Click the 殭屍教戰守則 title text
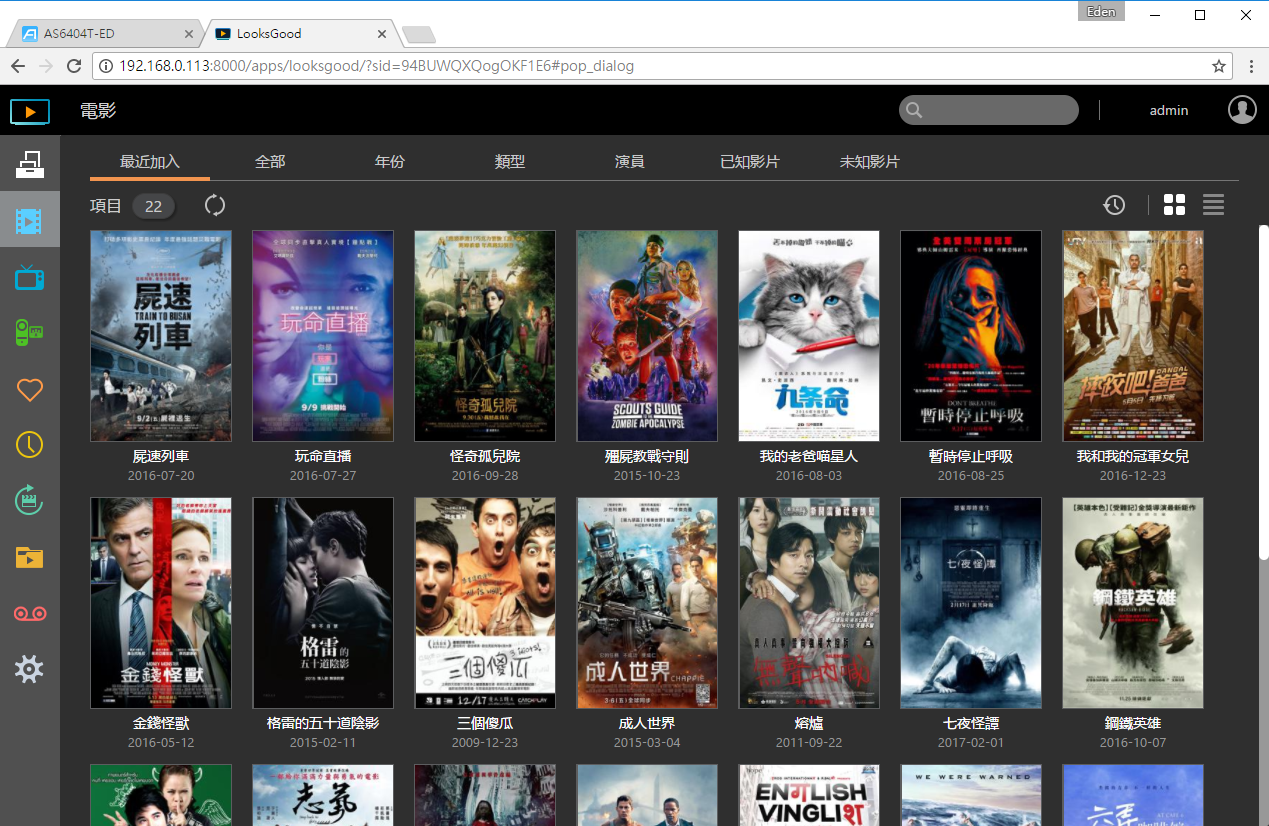Viewport: 1269px width, 826px height. (647, 456)
